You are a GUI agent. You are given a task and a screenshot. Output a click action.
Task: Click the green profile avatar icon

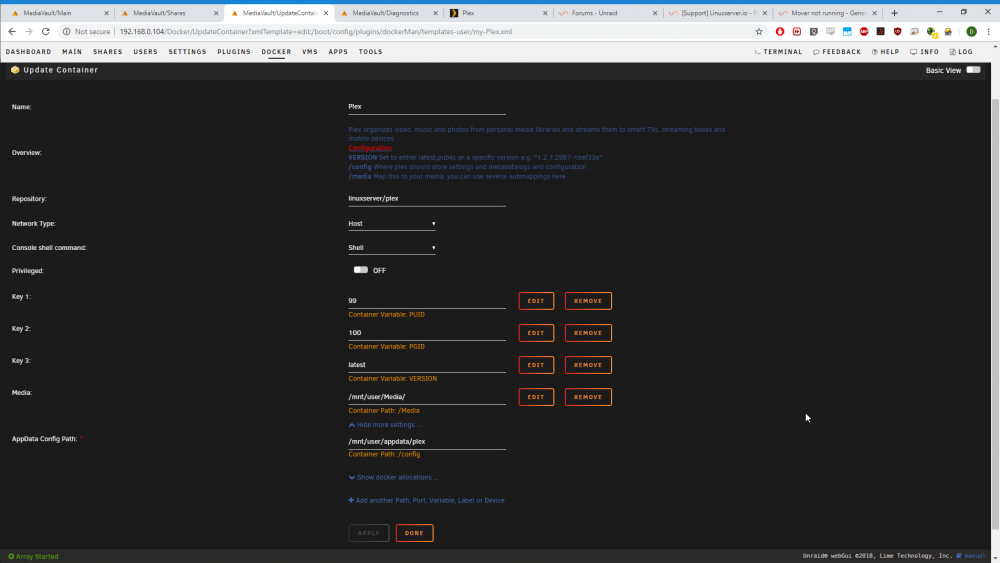(971, 31)
